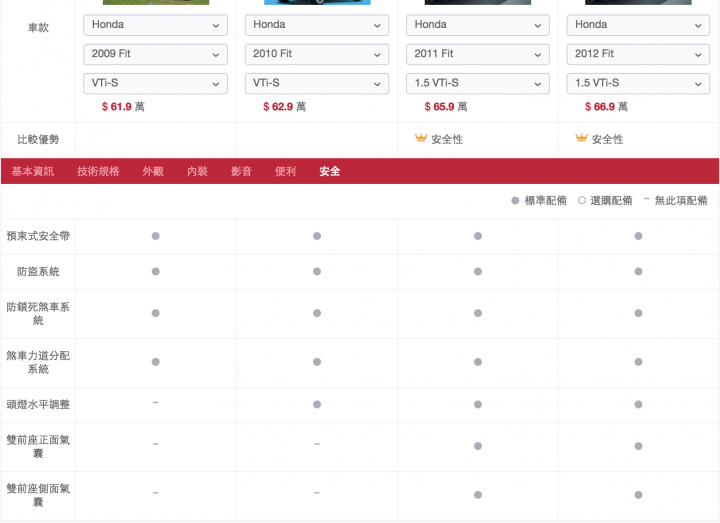The height and width of the screenshot is (523, 720).
Task: Open the Honda brand dropdown for 2012 Fit
Action: [638, 25]
